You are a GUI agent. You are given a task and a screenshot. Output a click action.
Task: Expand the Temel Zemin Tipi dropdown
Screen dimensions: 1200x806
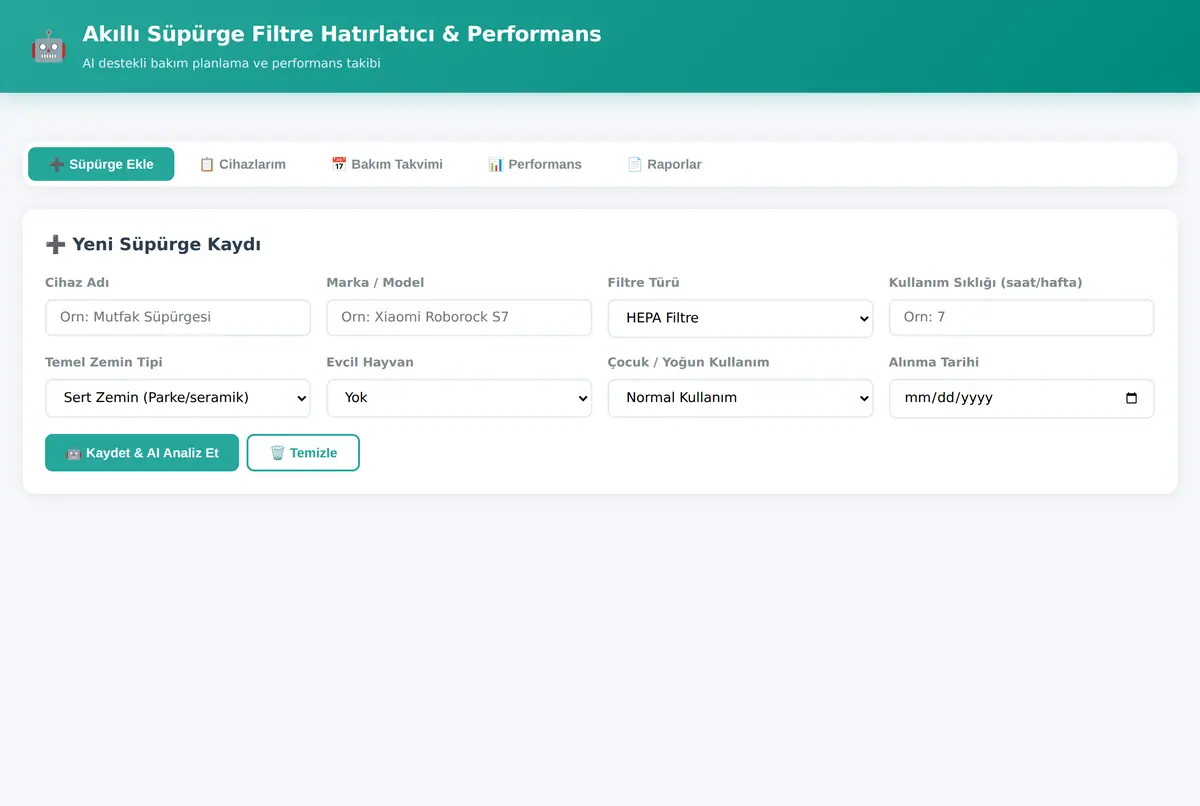pyautogui.click(x=178, y=398)
